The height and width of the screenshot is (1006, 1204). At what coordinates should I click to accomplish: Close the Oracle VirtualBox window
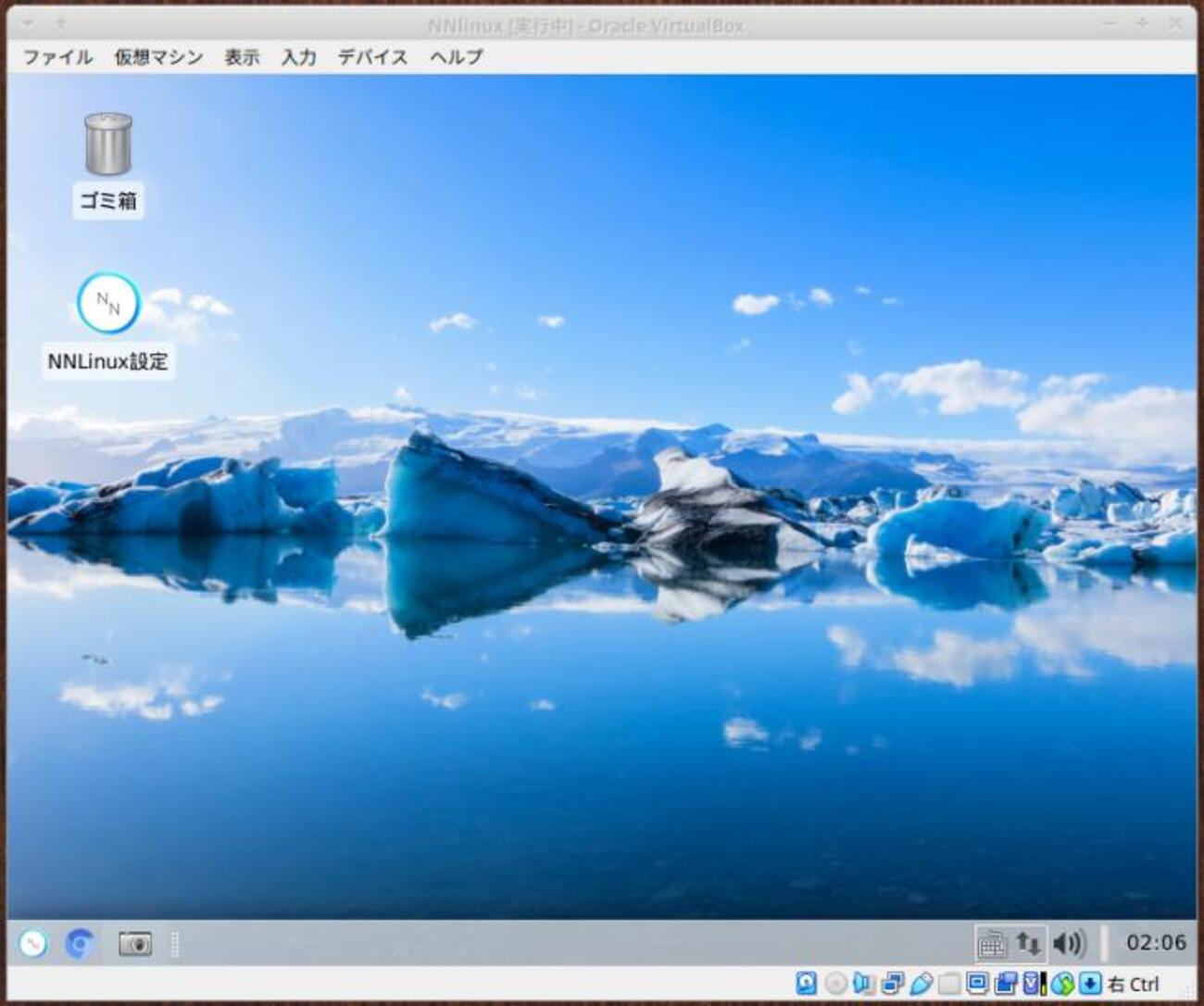point(1175,24)
